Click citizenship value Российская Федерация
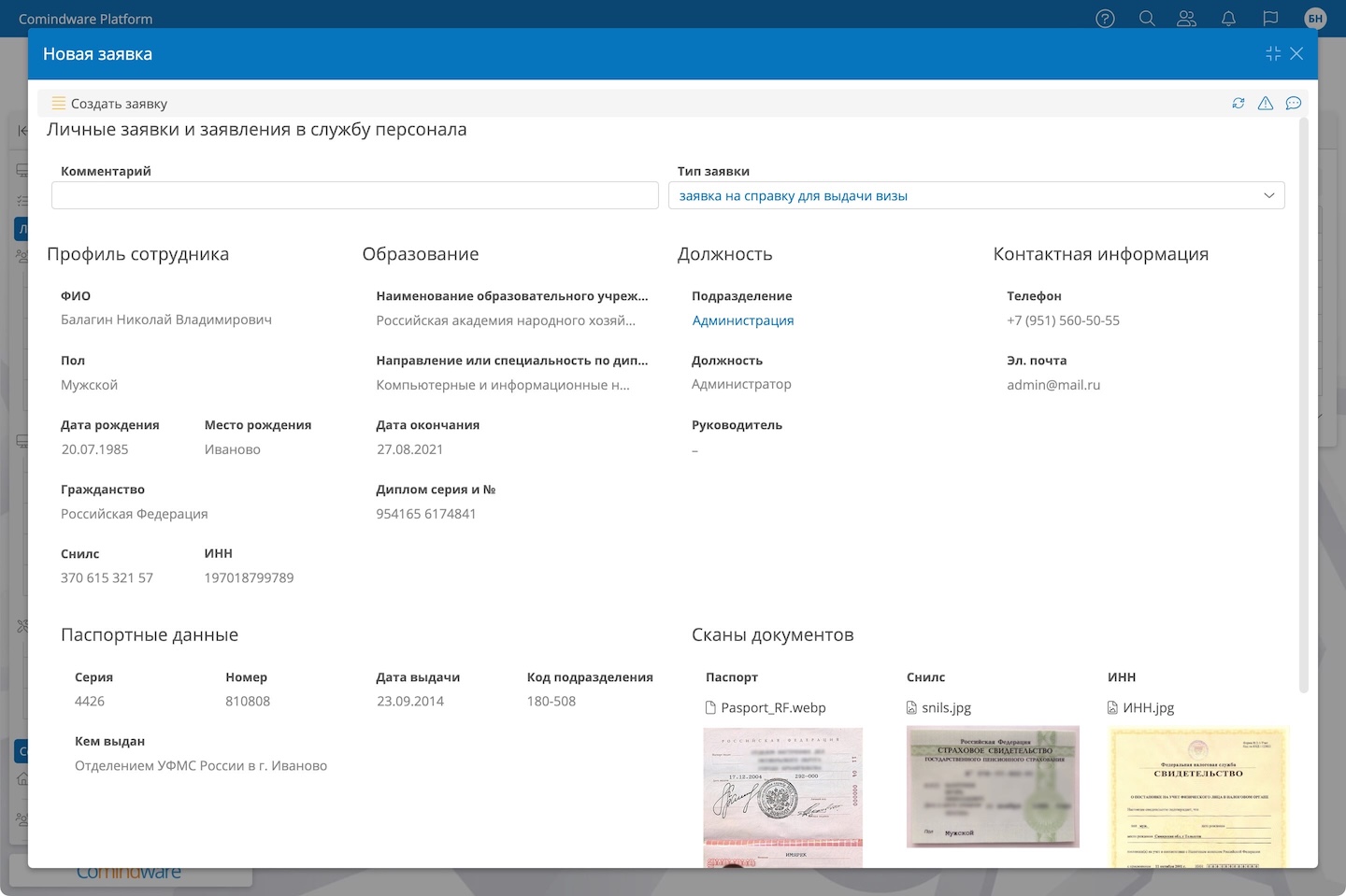 pos(135,514)
